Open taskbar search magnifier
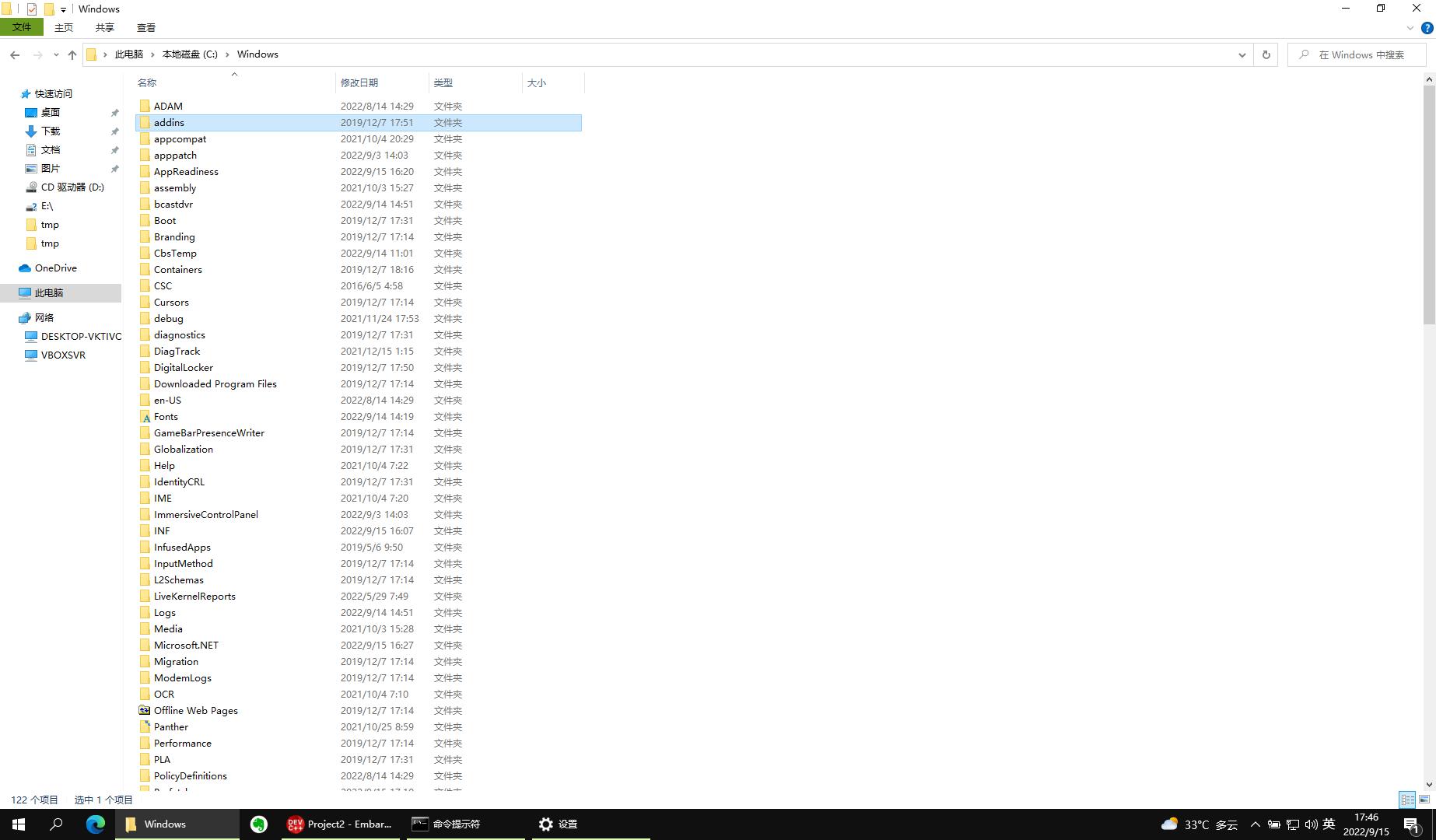The width and height of the screenshot is (1436, 840). [x=56, y=824]
